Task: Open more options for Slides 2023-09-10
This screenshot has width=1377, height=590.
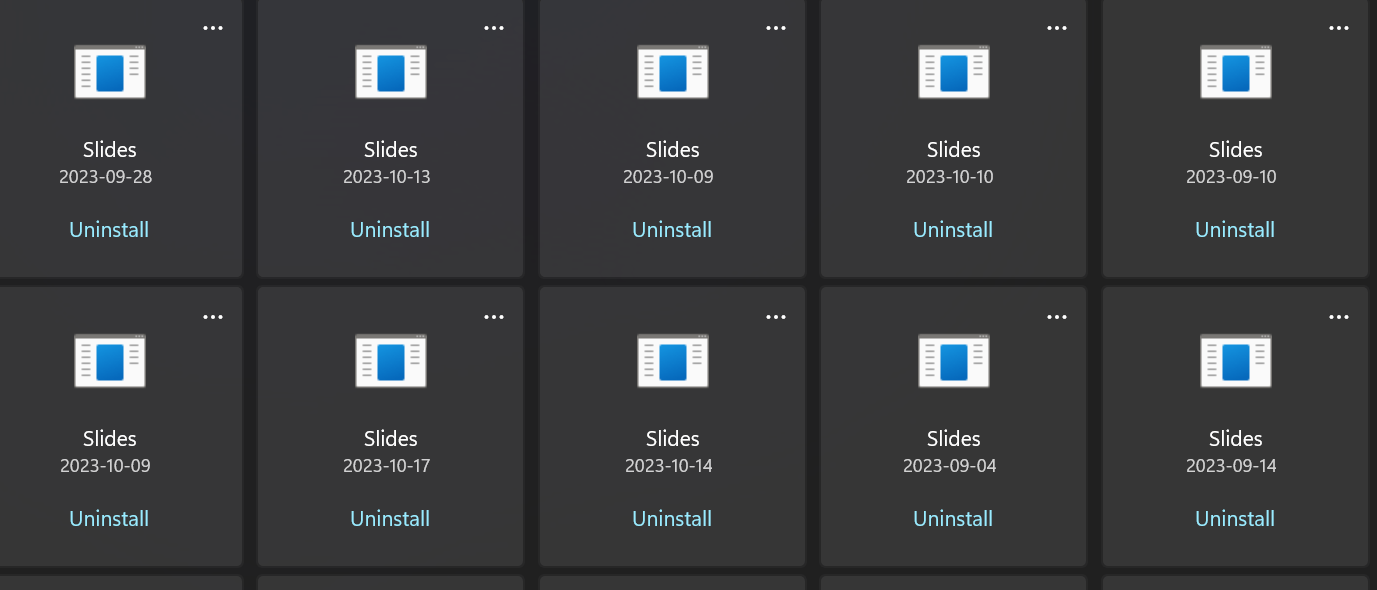Action: click(x=1339, y=28)
